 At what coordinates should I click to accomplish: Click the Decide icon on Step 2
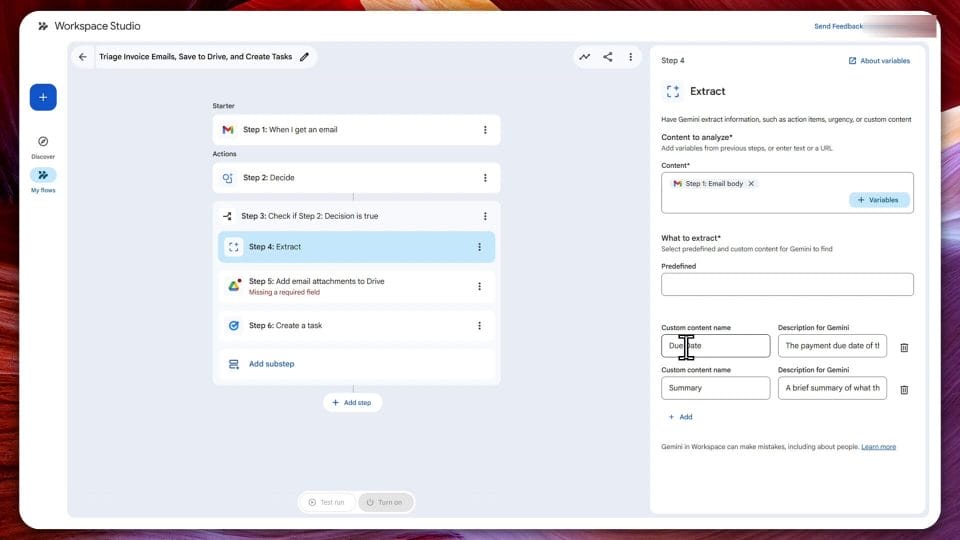pyautogui.click(x=228, y=178)
